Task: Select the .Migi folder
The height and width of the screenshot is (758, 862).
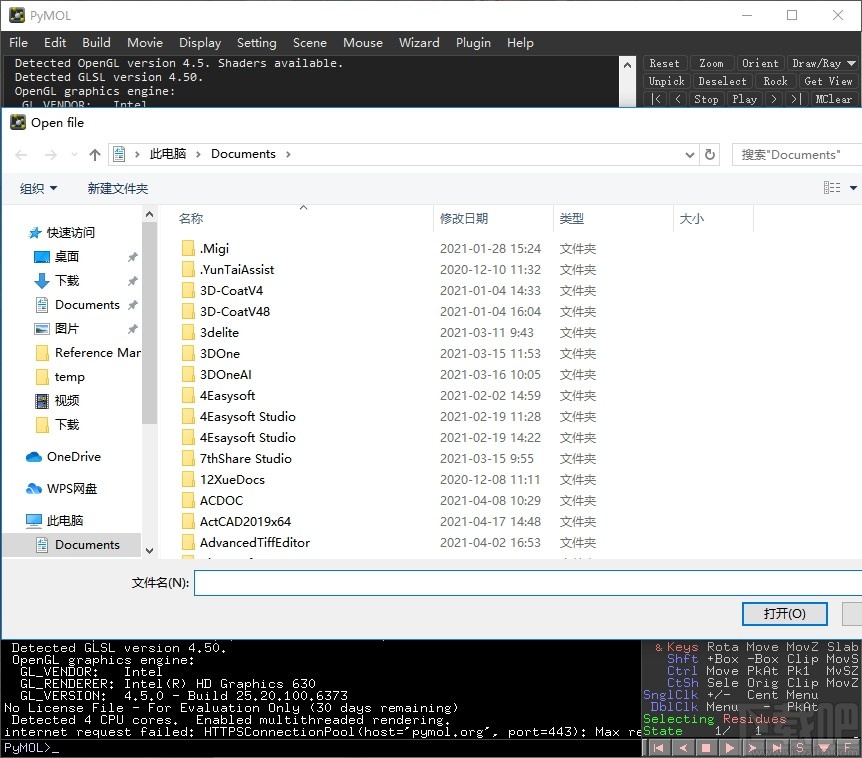Action: (x=214, y=248)
